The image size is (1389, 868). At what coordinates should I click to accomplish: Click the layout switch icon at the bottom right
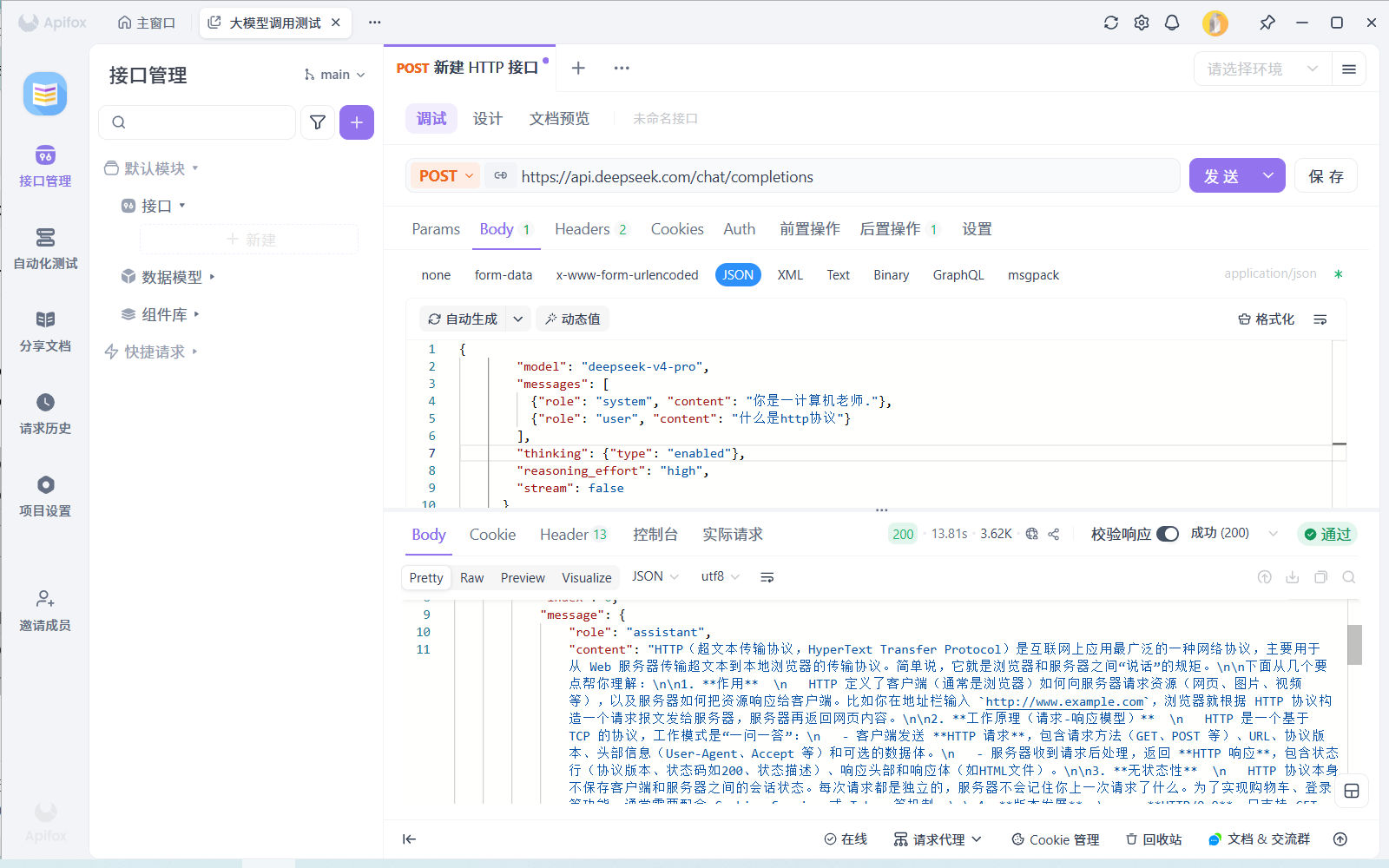[1352, 791]
